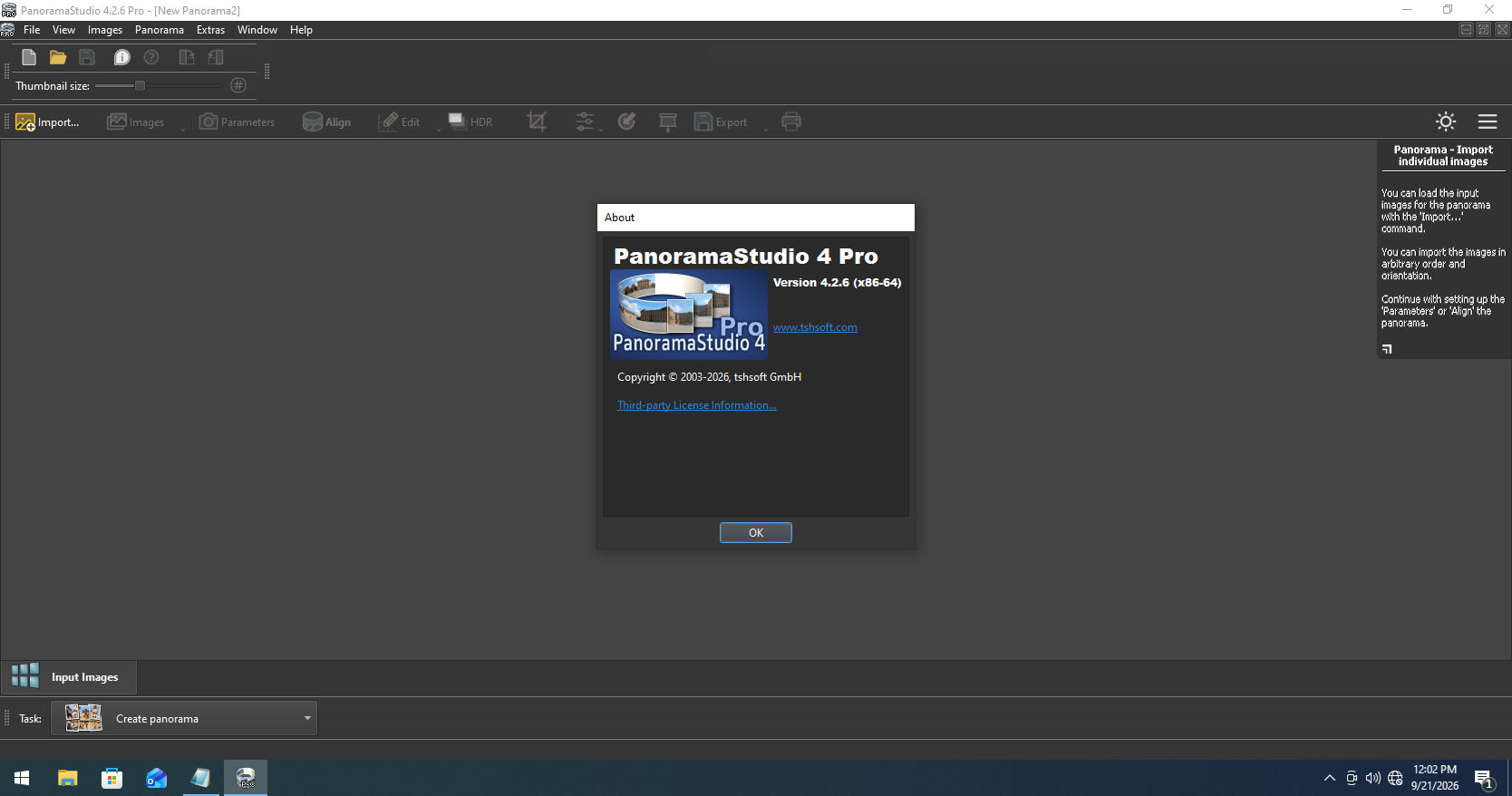Open the View menu

tap(63, 30)
